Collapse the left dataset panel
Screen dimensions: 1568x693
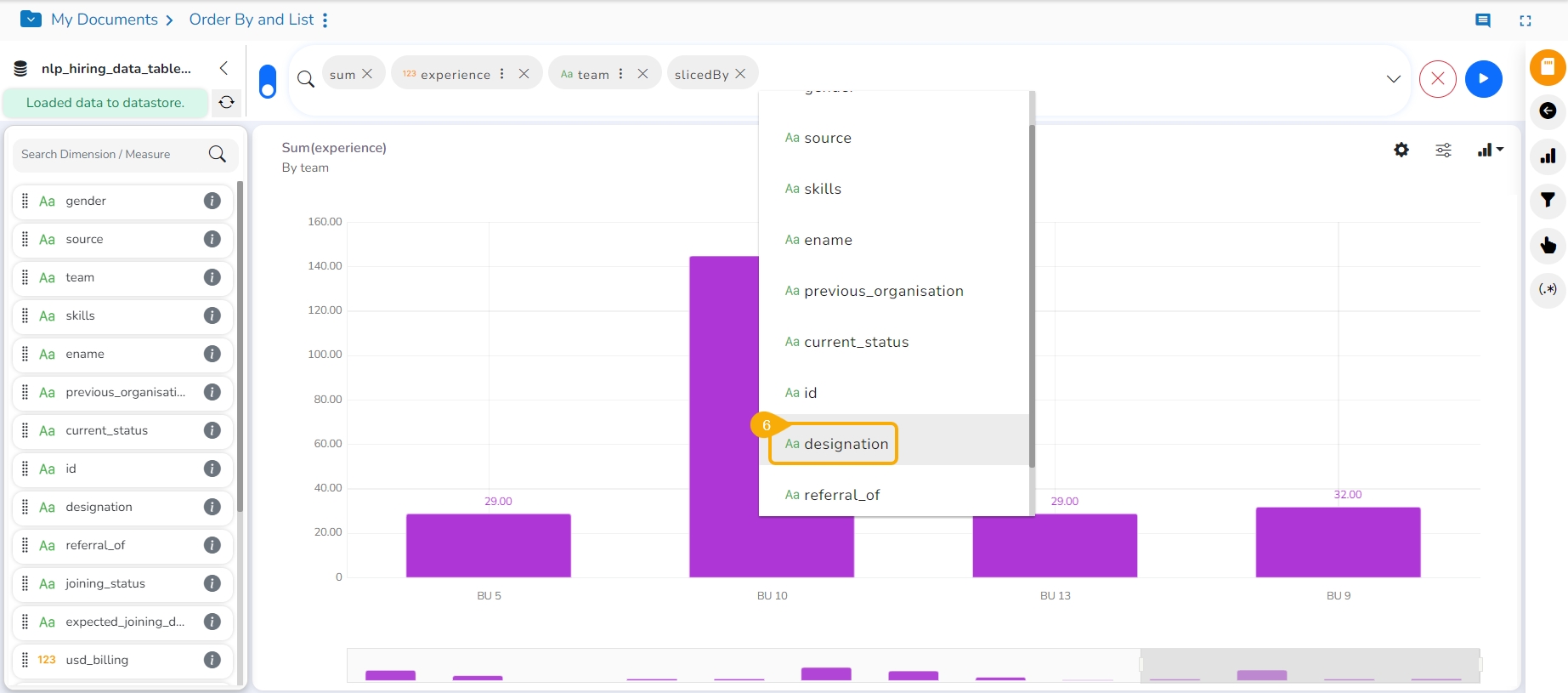point(224,68)
